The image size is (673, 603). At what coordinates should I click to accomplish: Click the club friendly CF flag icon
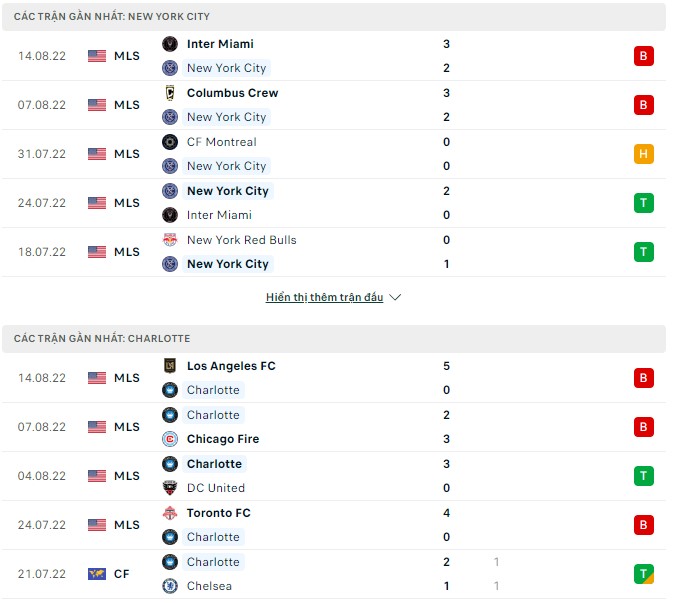(x=97, y=574)
